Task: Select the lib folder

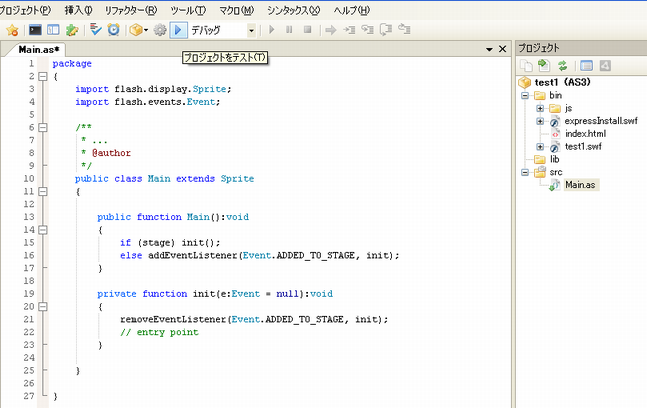Action: coord(555,159)
